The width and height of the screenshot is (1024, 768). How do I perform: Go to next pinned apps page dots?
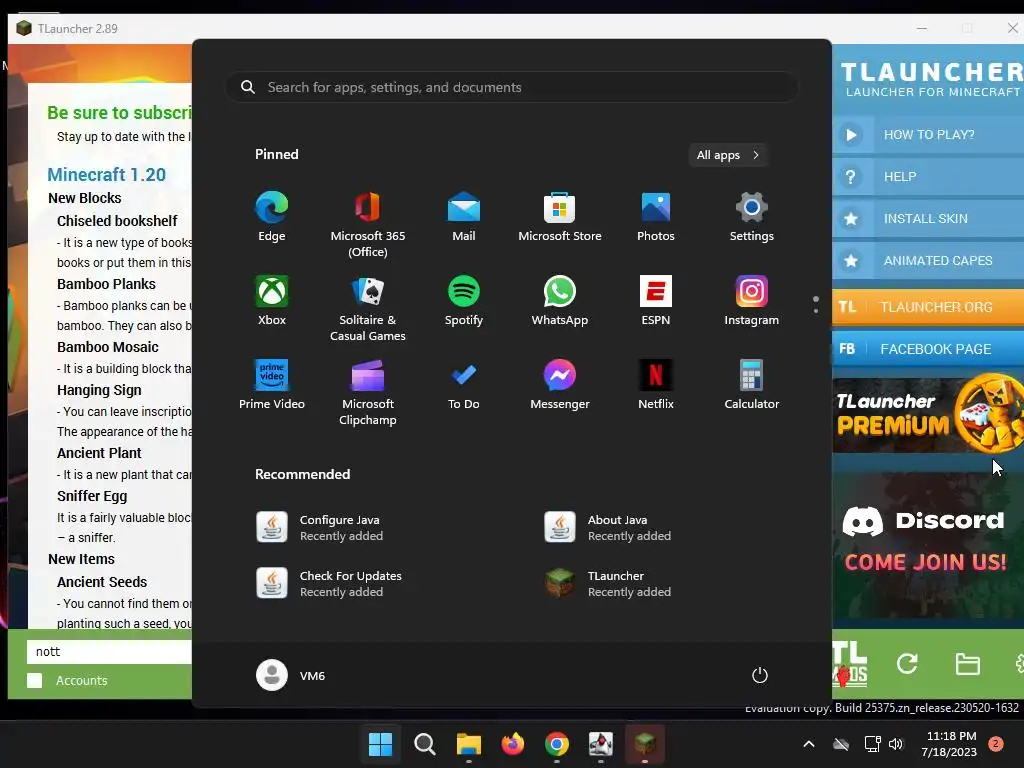[x=816, y=305]
